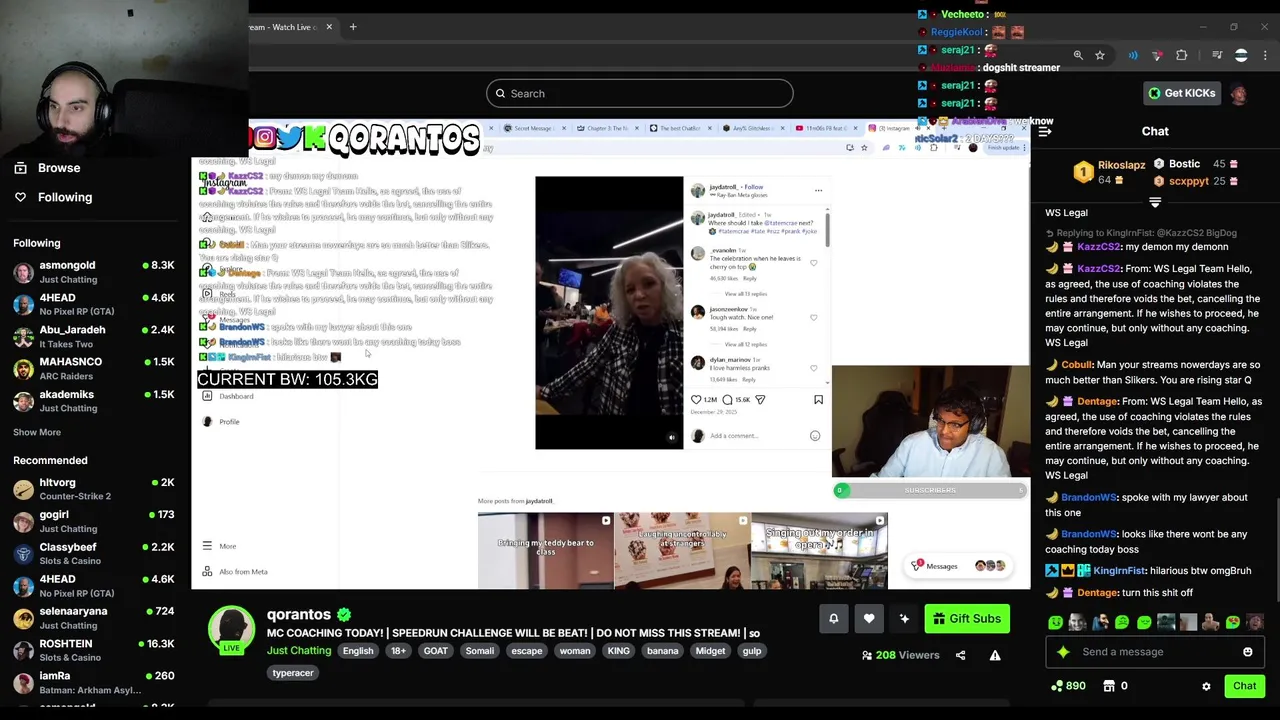Viewport: 1280px width, 720px height.
Task: Open ROSHTEIN recommended channel
Action: pyautogui.click(x=93, y=650)
